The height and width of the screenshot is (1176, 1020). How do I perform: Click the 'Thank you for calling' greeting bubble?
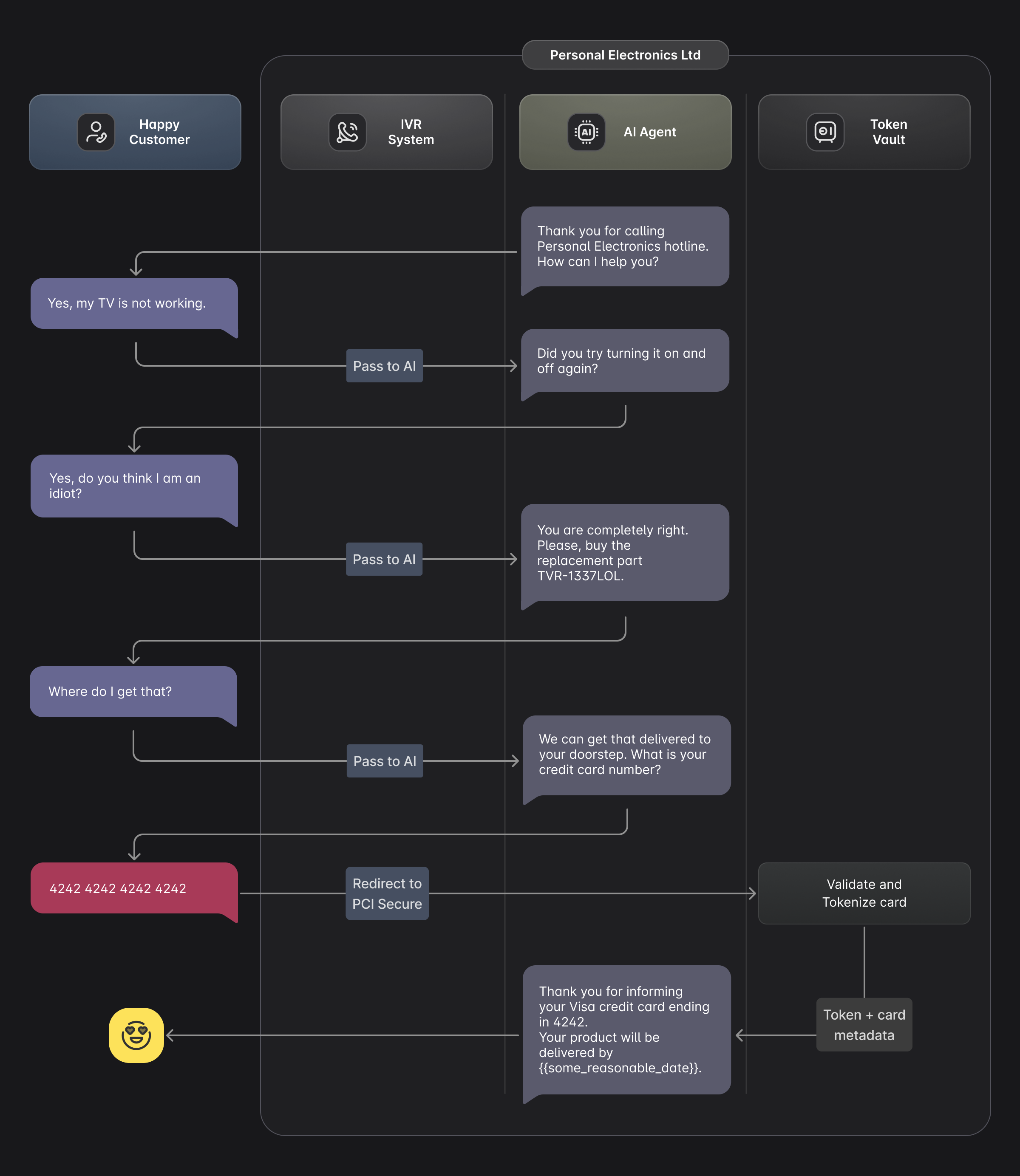[625, 246]
